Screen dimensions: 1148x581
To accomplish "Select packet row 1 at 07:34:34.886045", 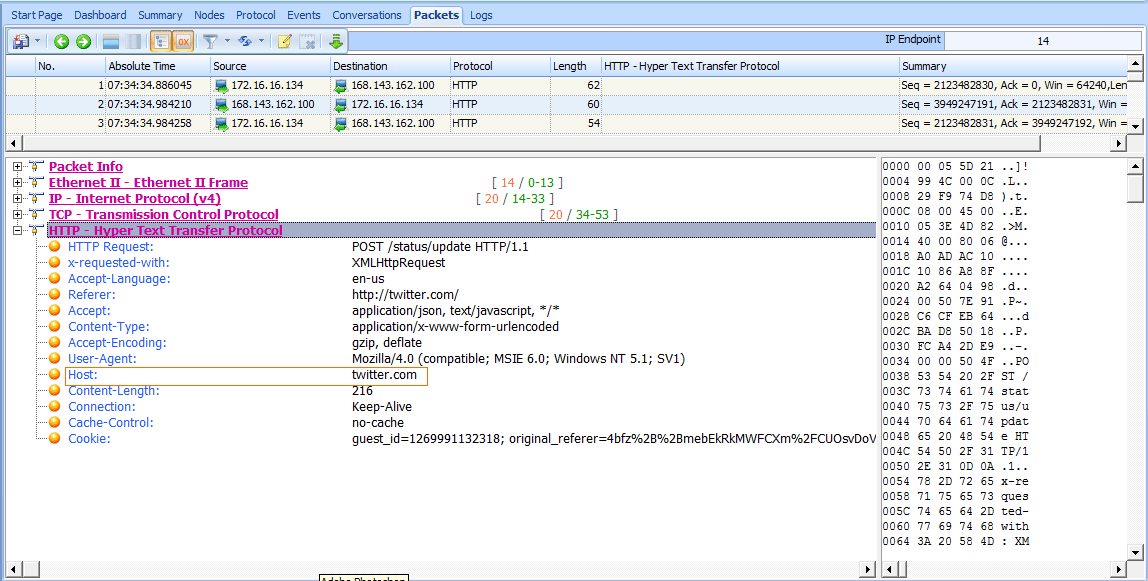I will coord(566,86).
